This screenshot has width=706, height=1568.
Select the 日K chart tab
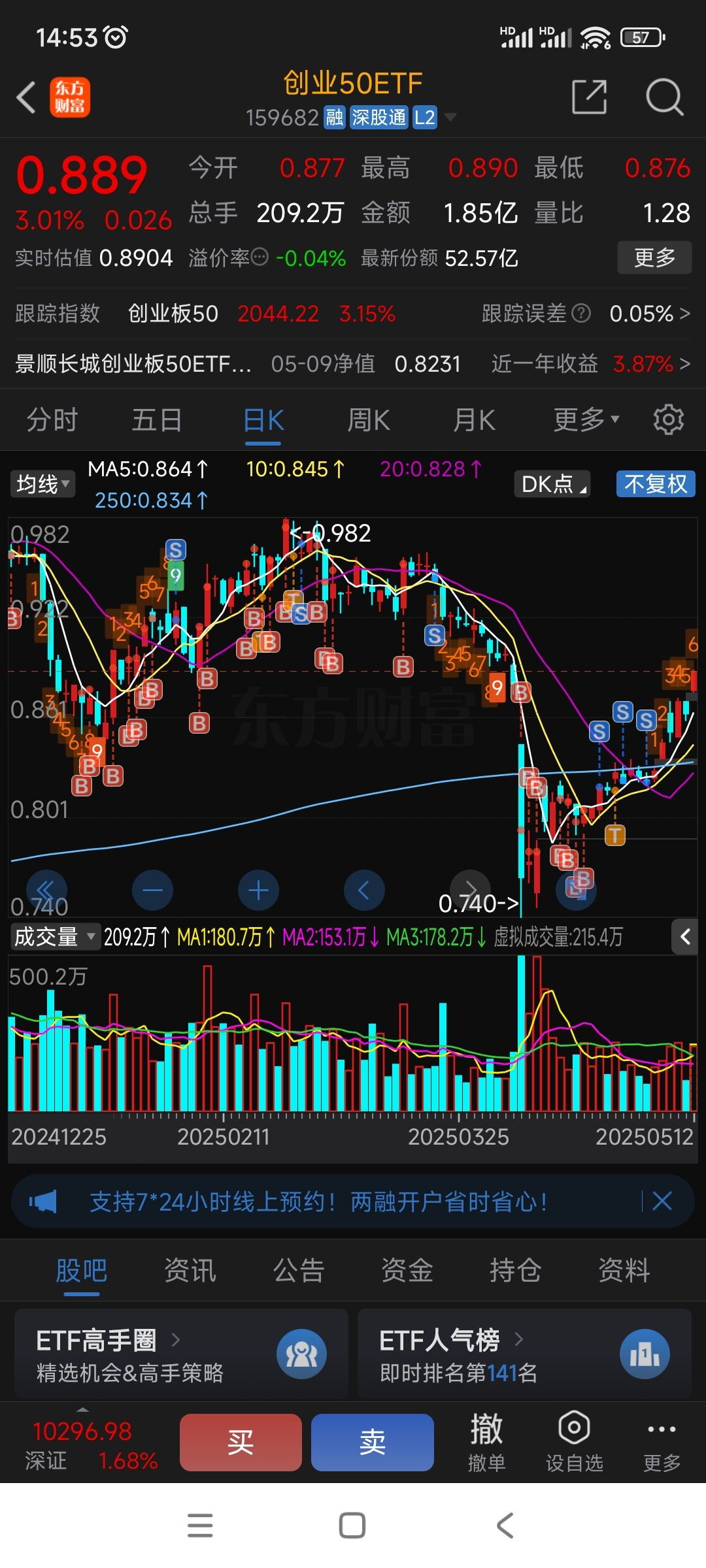(263, 419)
